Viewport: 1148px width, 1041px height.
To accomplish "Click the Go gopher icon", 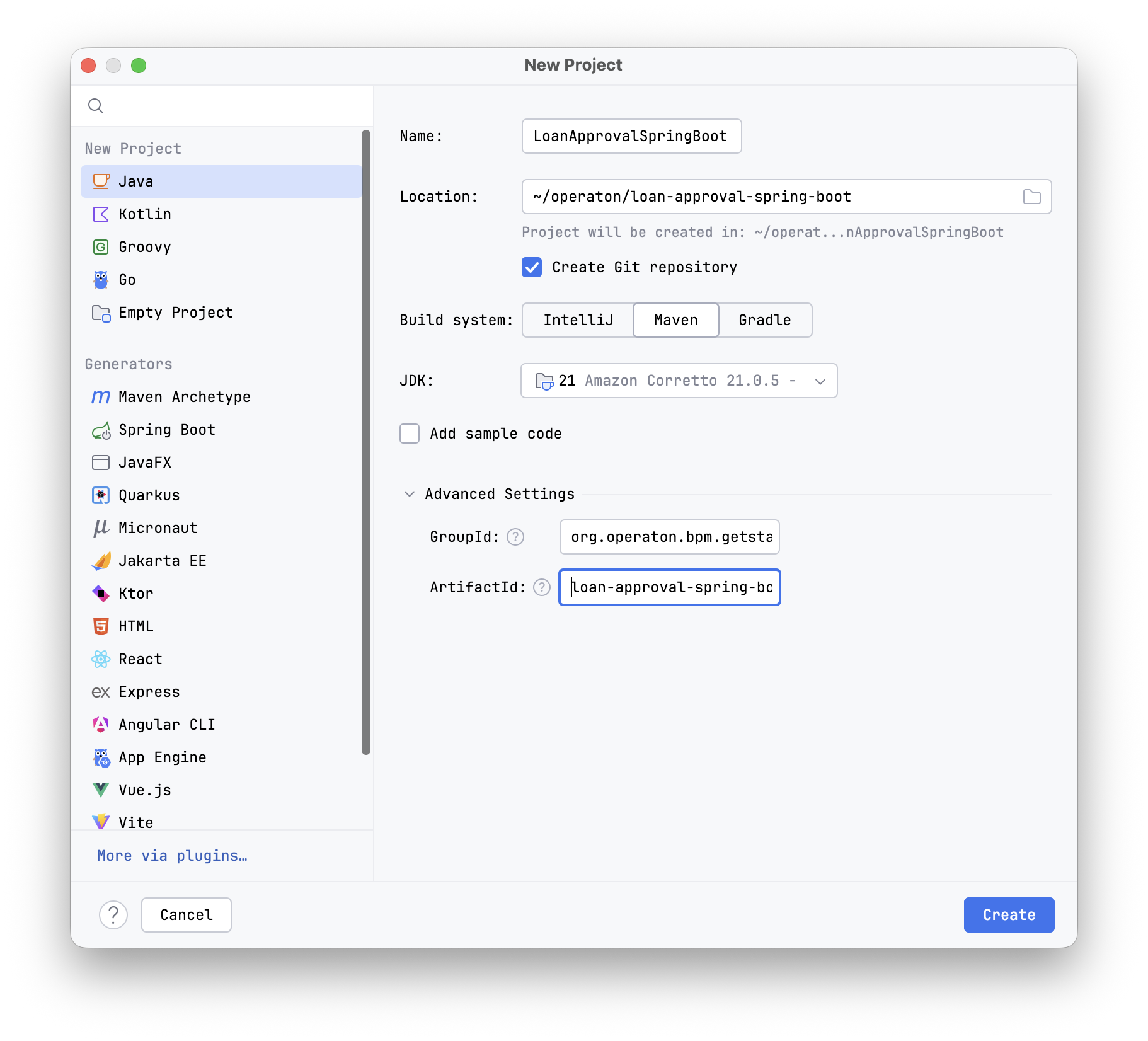I will coord(101,280).
